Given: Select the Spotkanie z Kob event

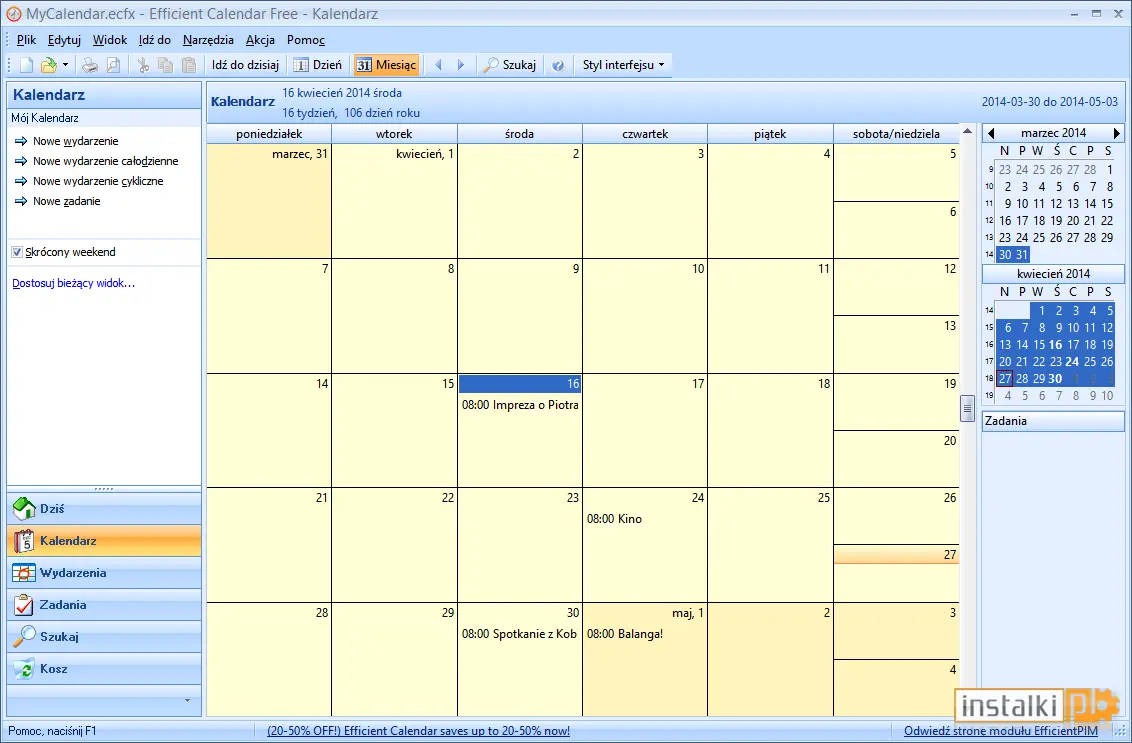Looking at the screenshot, I should pyautogui.click(x=520, y=634).
